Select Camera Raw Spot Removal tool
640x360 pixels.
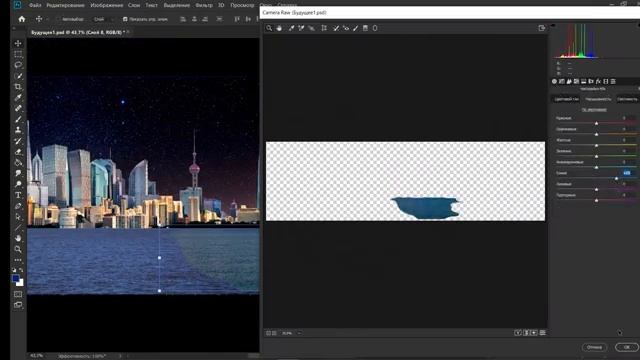336,28
